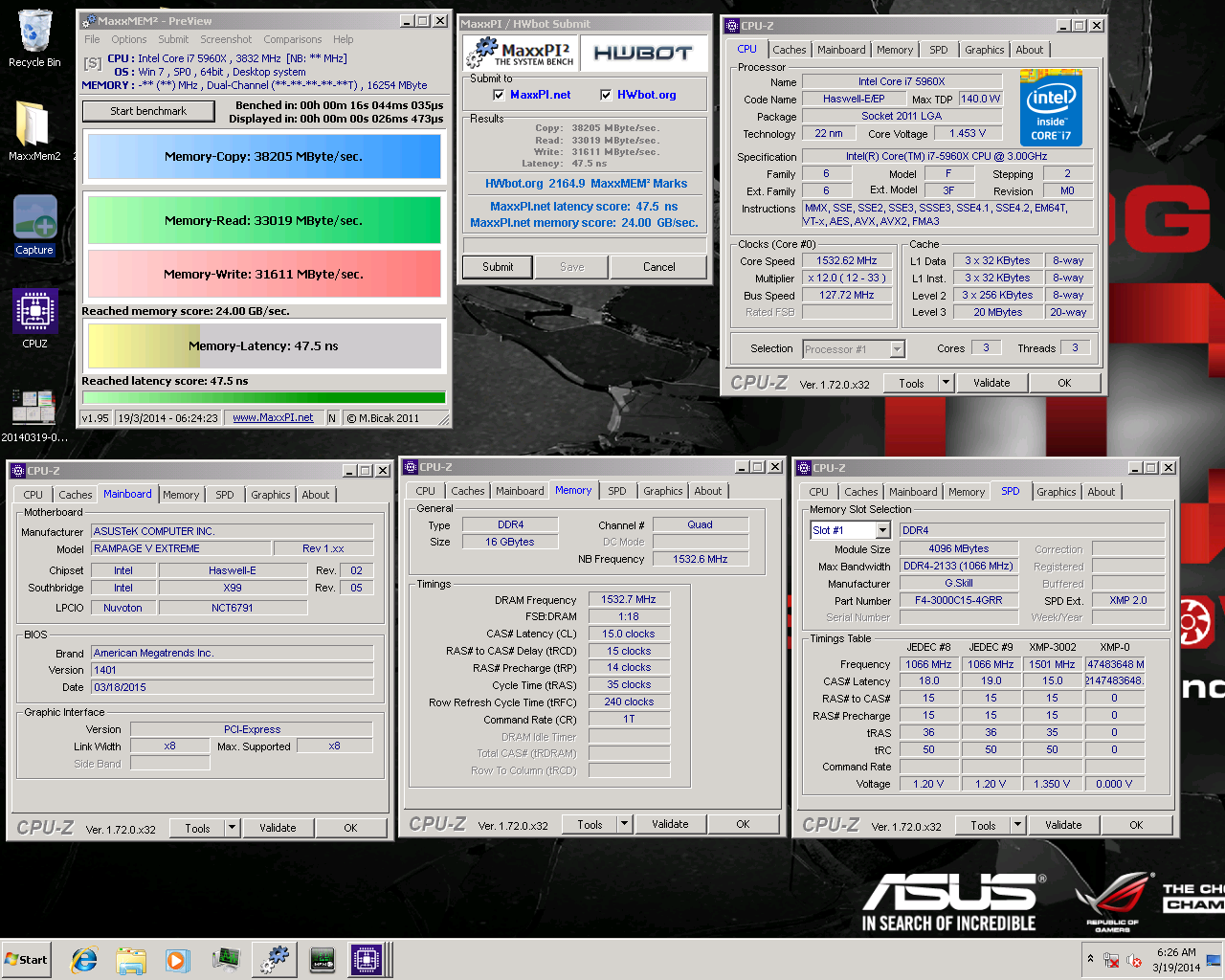Image resolution: width=1225 pixels, height=980 pixels.
Task: Click Tools button in Mainboard CPU-Z window
Action: click(198, 828)
